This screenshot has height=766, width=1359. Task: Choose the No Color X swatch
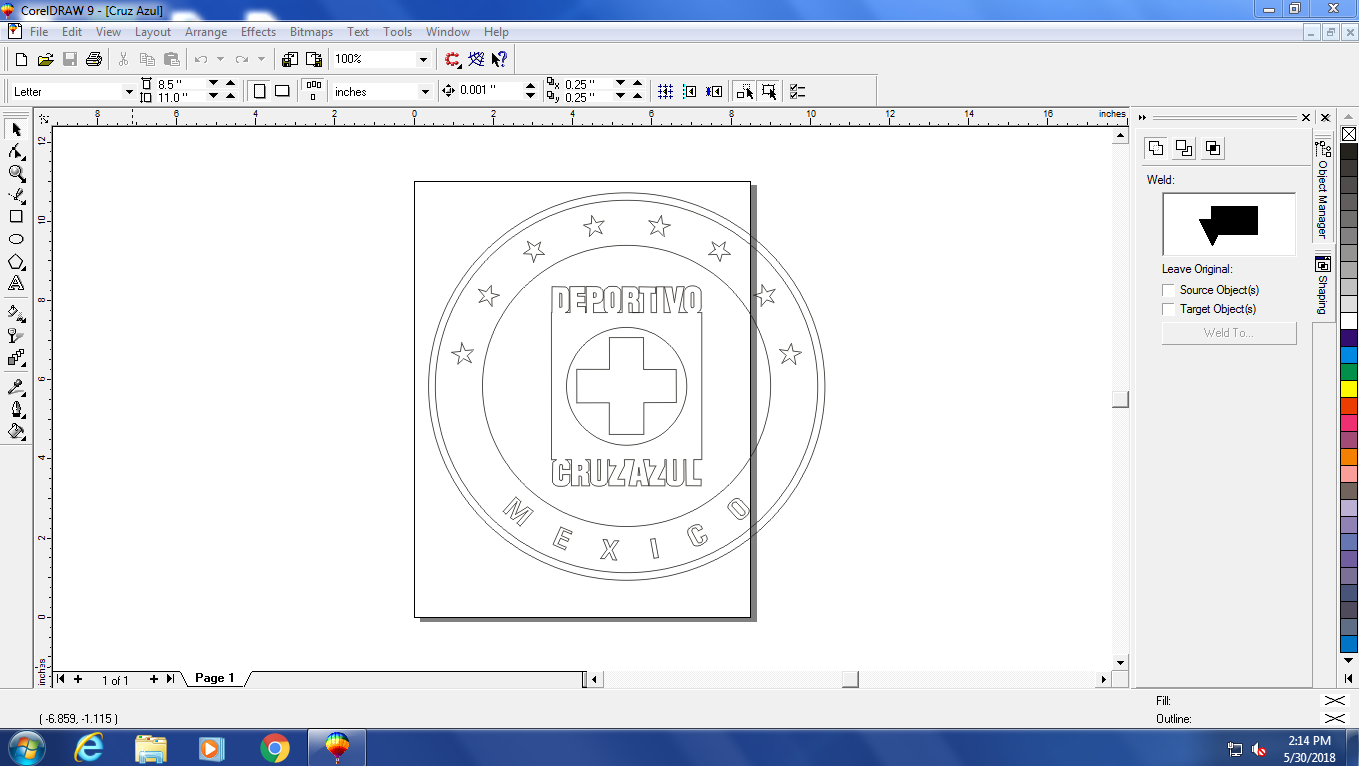tap(1349, 134)
